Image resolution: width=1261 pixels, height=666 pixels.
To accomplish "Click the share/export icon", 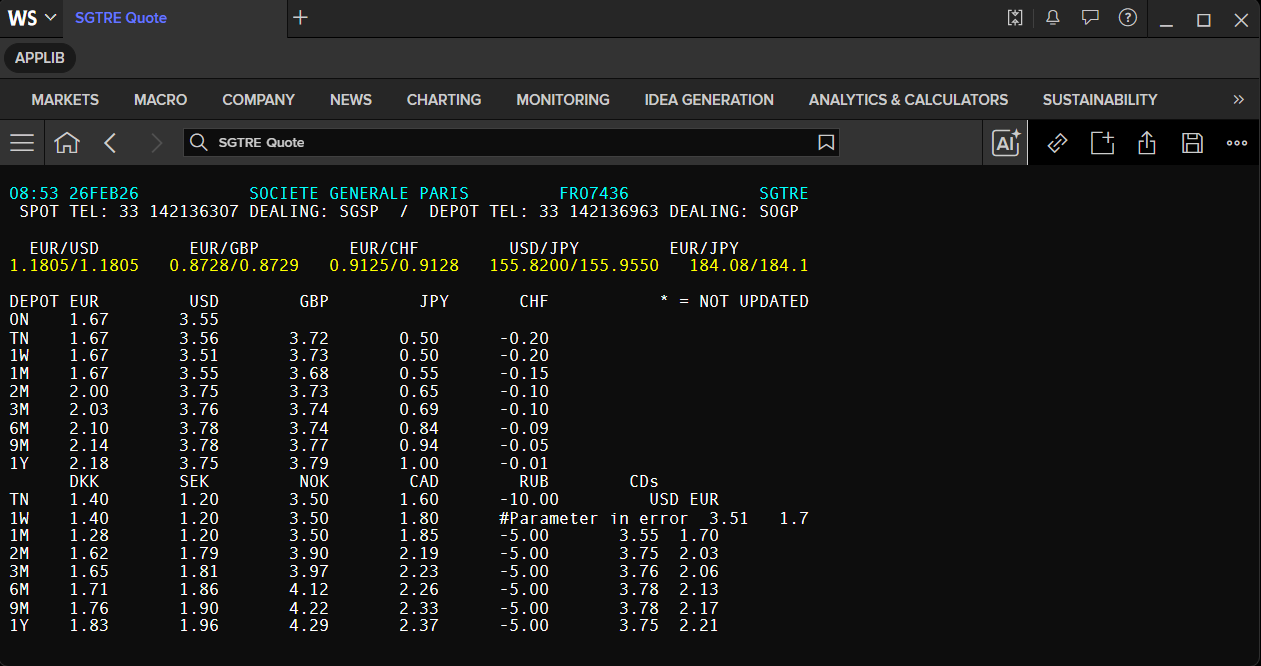I will [1147, 143].
